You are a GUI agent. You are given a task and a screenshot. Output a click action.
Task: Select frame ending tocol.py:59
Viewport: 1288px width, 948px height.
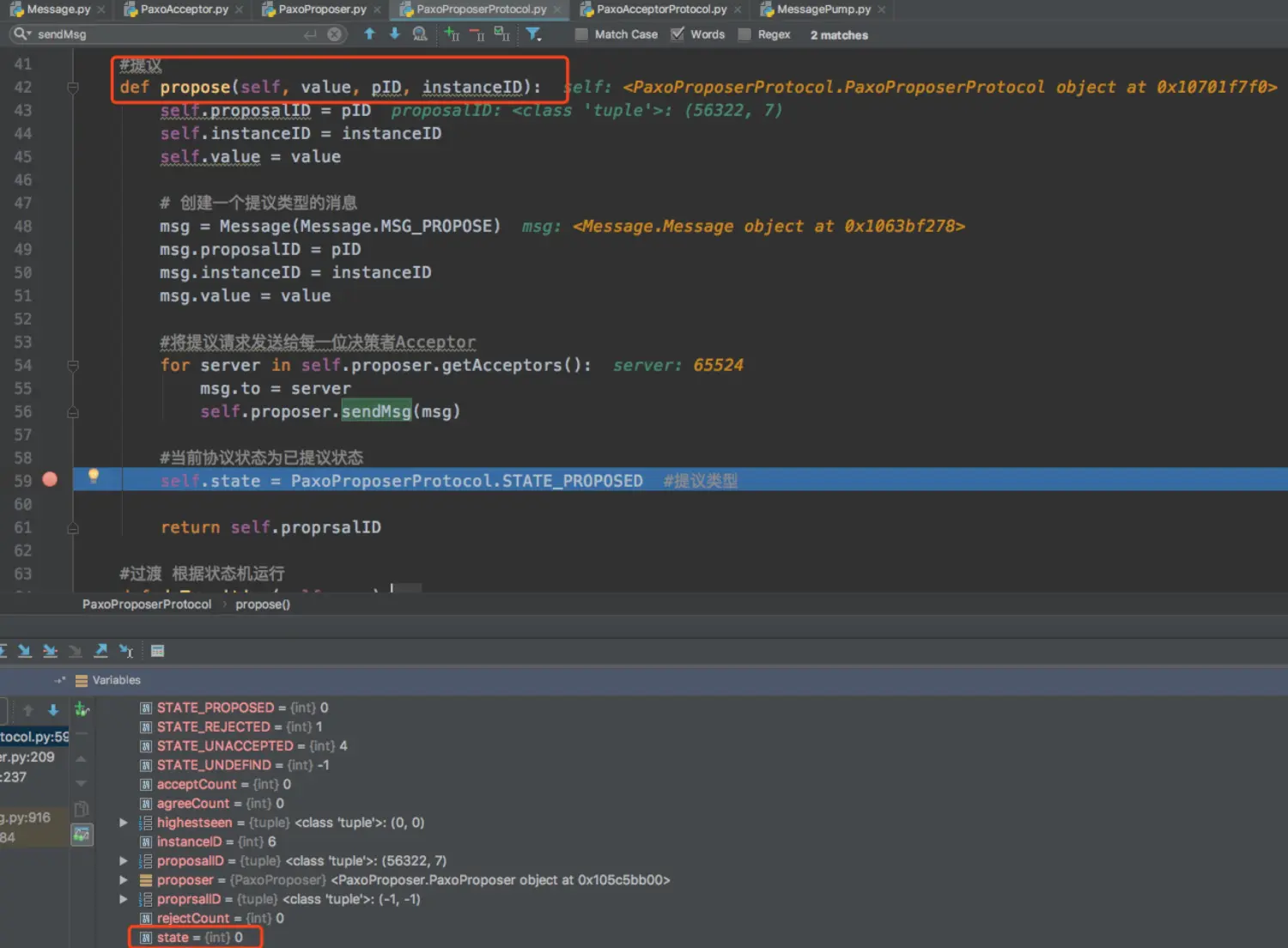(34, 737)
